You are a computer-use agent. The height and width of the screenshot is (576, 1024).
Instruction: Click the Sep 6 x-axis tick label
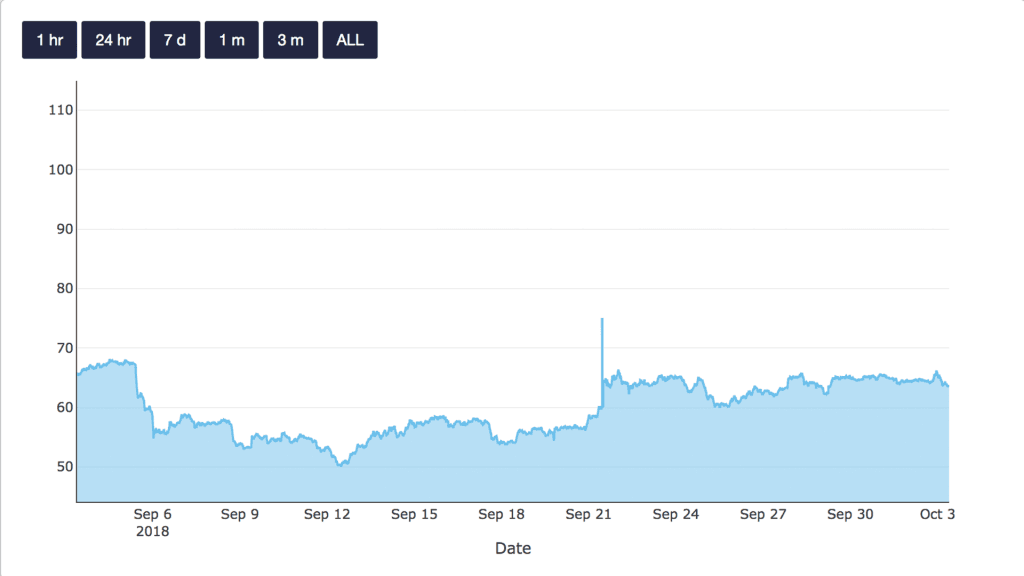coord(152,515)
